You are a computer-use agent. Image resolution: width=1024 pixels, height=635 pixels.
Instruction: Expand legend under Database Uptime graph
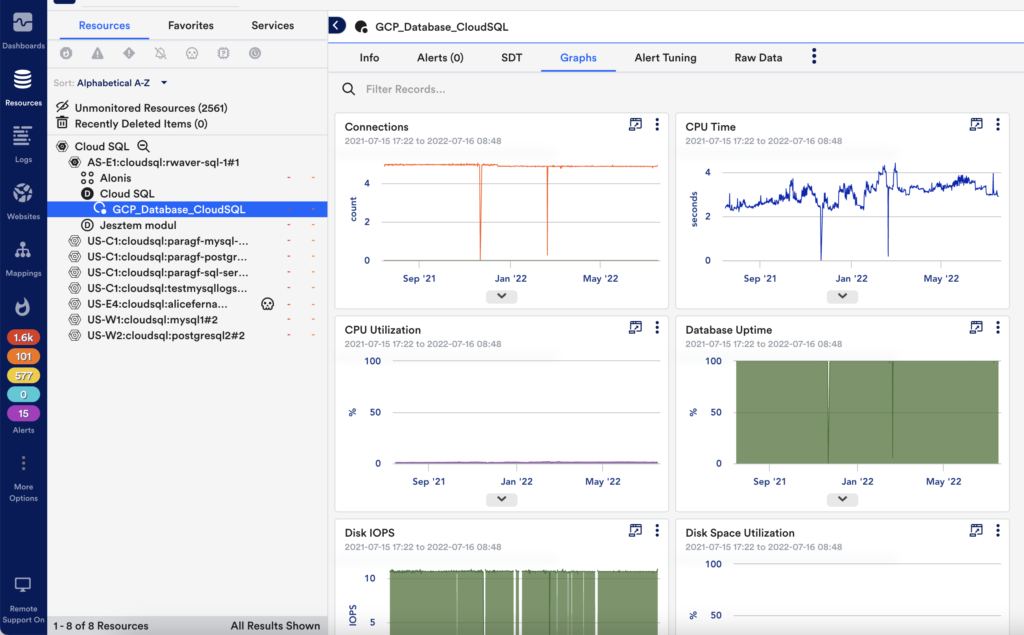(x=842, y=499)
